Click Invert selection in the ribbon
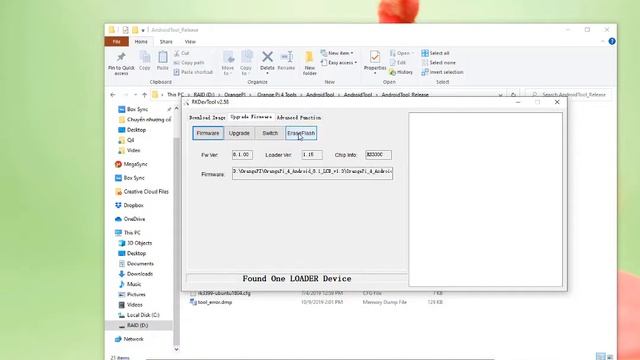The width and height of the screenshot is (640, 360). (442, 72)
